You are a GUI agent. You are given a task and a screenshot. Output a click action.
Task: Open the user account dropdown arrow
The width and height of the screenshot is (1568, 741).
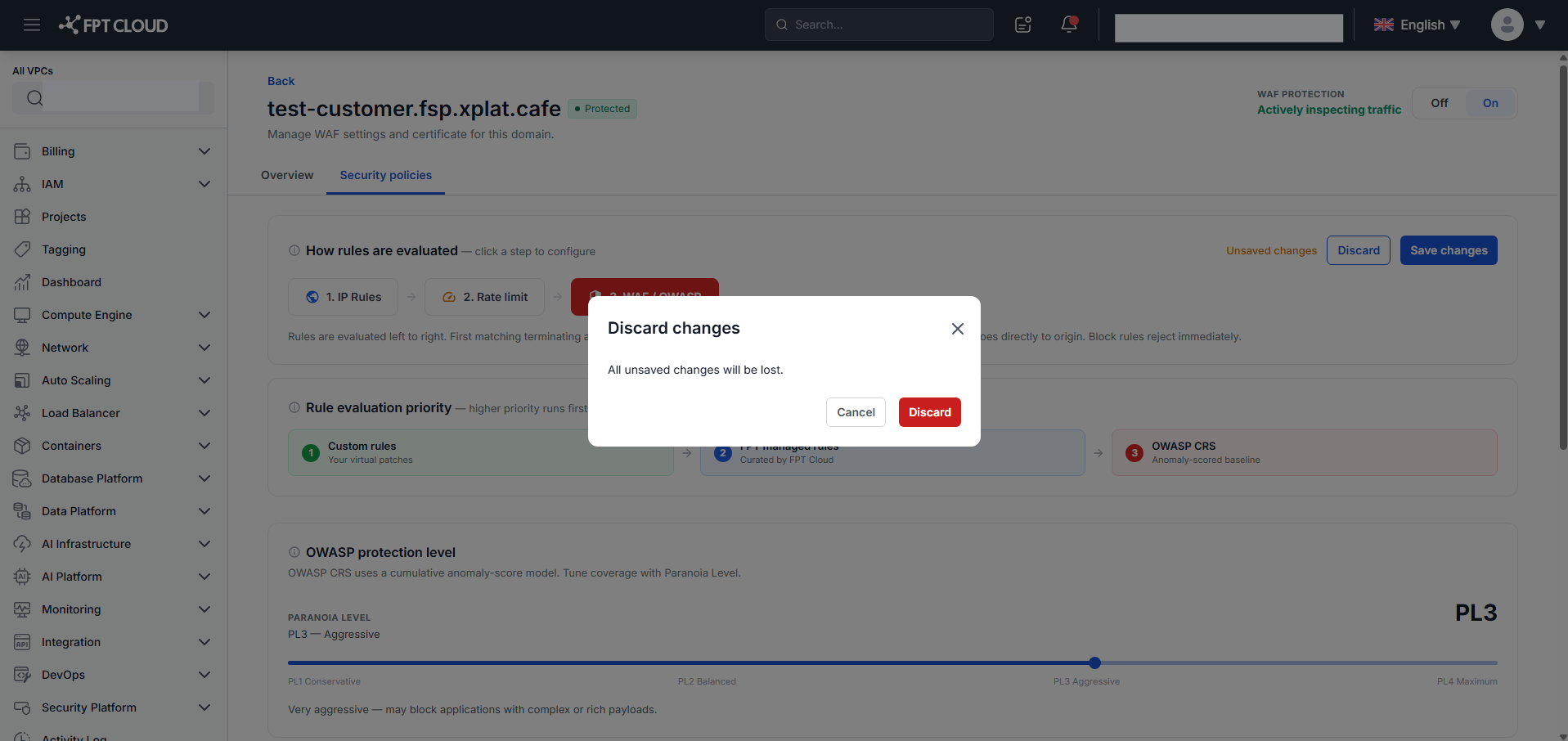click(x=1540, y=25)
